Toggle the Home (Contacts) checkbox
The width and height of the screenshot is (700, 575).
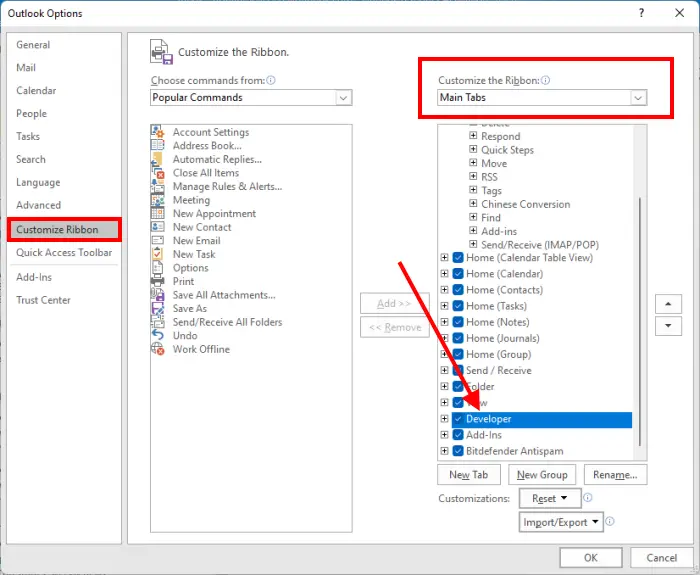[x=458, y=290]
